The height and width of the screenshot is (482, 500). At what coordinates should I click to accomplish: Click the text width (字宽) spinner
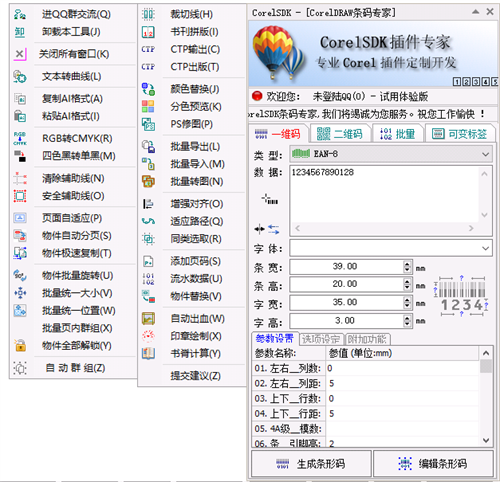tap(407, 303)
